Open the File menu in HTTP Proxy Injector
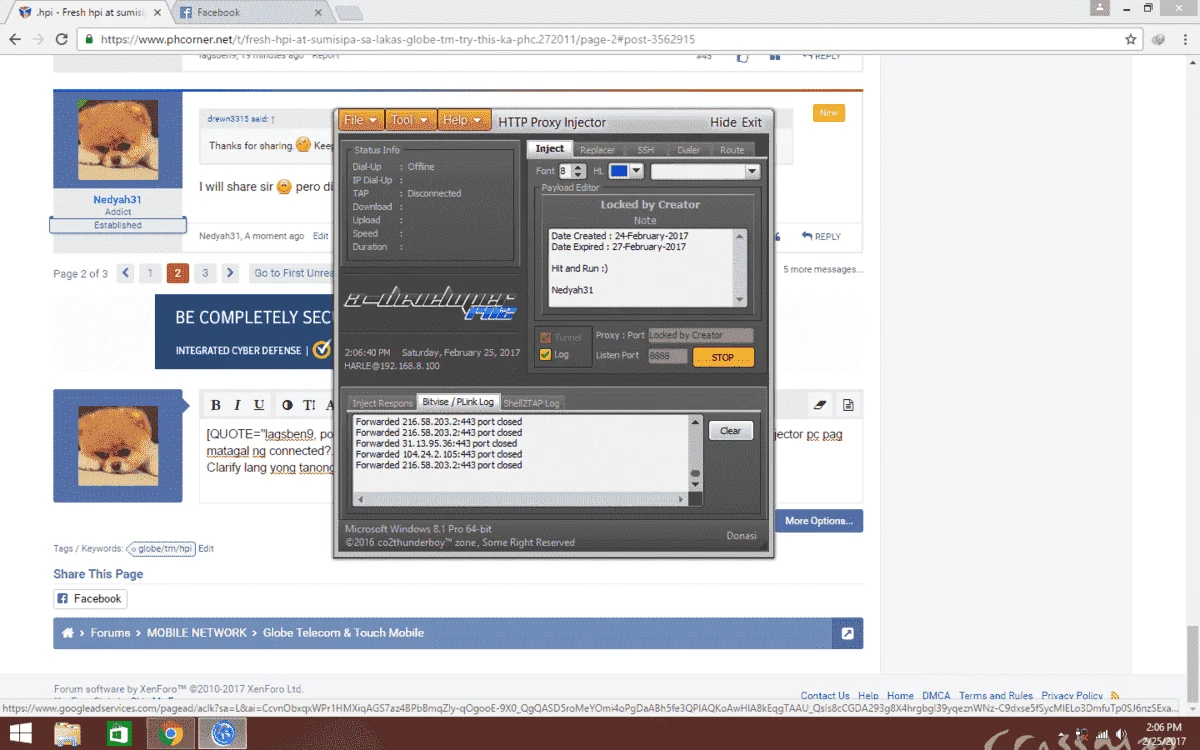This screenshot has height=750, width=1200. pos(360,120)
